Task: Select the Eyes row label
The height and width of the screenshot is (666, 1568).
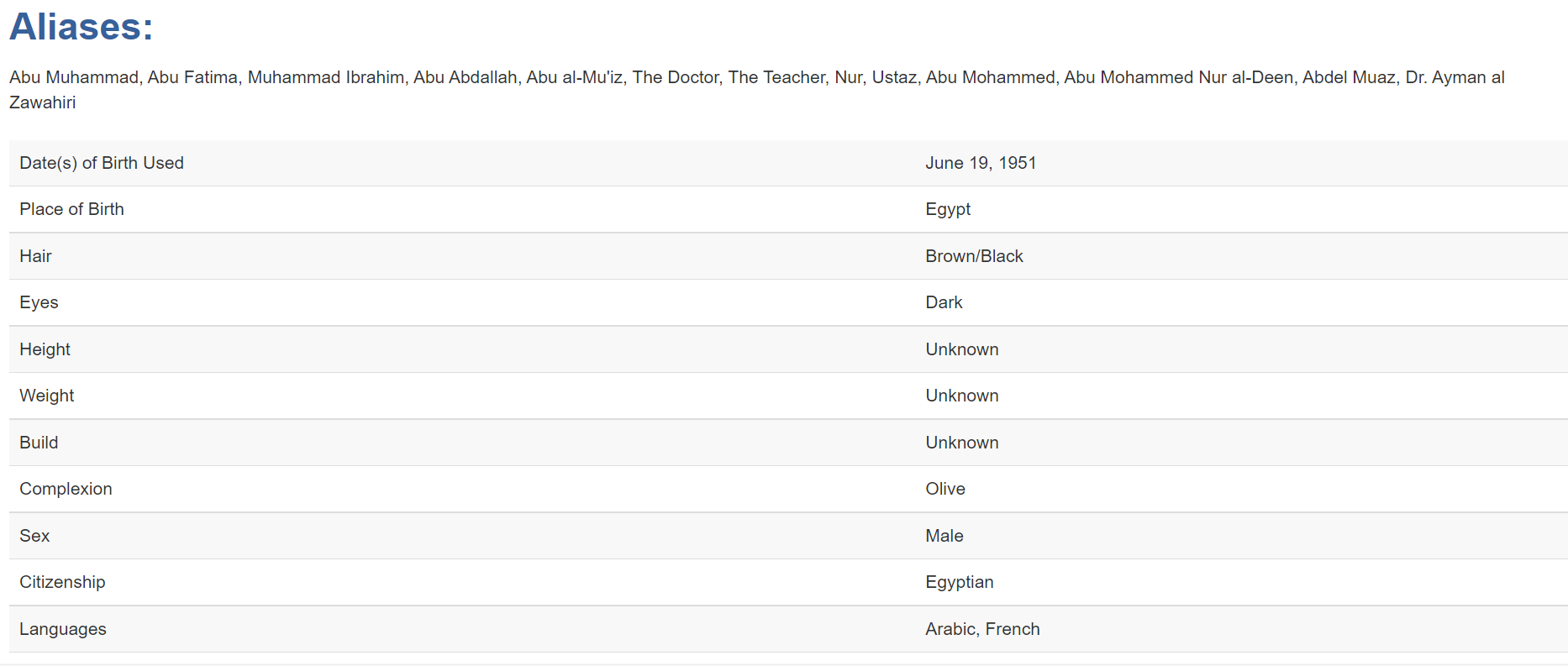Action: pos(39,302)
